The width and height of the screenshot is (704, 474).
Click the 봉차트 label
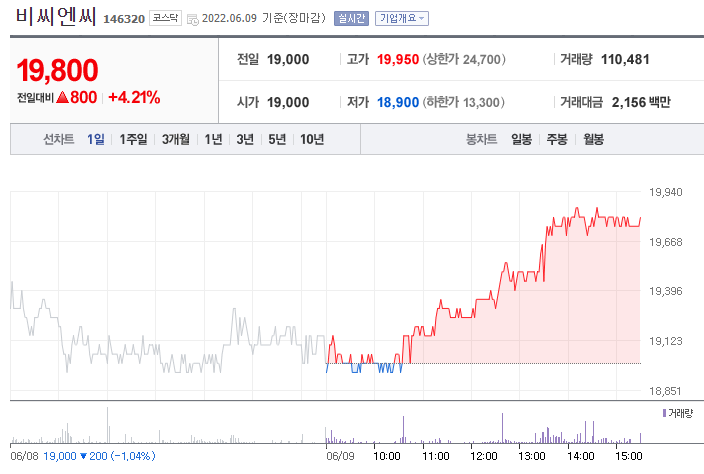482,139
